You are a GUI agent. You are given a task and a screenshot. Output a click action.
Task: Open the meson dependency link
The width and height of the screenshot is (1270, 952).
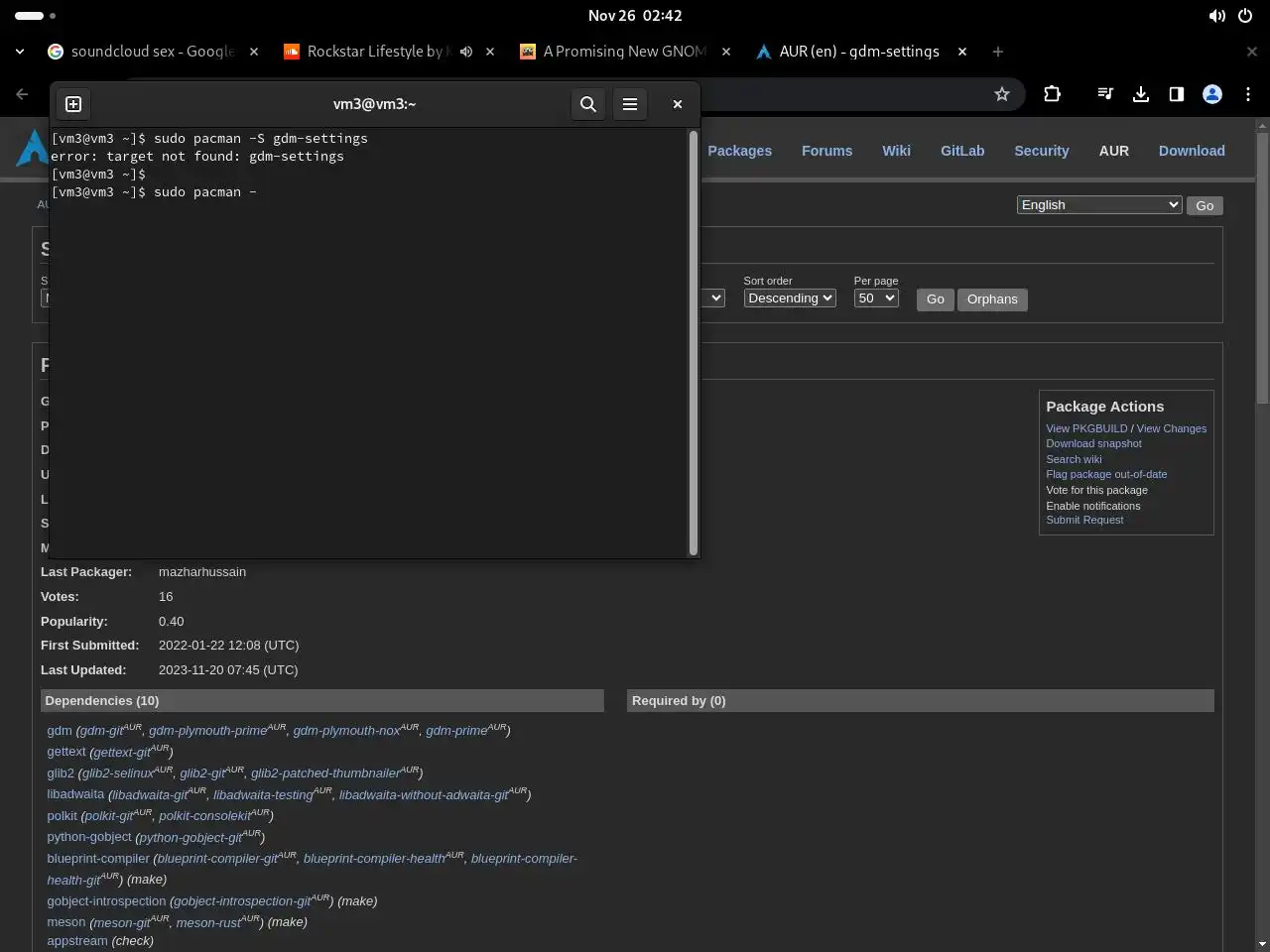click(66, 922)
